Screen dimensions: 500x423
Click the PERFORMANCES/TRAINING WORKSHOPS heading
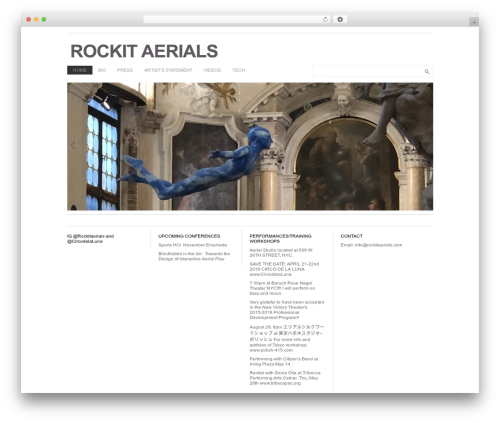click(281, 238)
